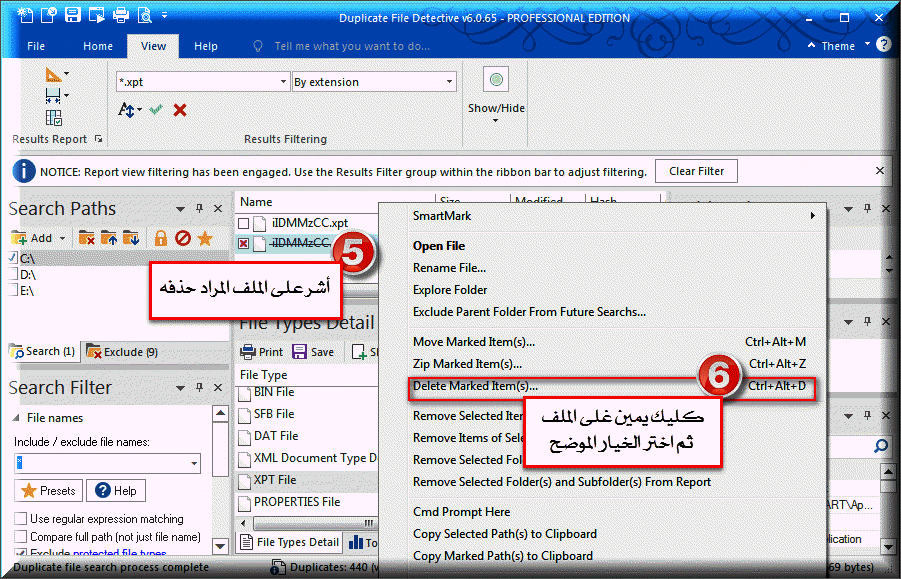Close the Search Filter panel

pyautogui.click(x=218, y=388)
